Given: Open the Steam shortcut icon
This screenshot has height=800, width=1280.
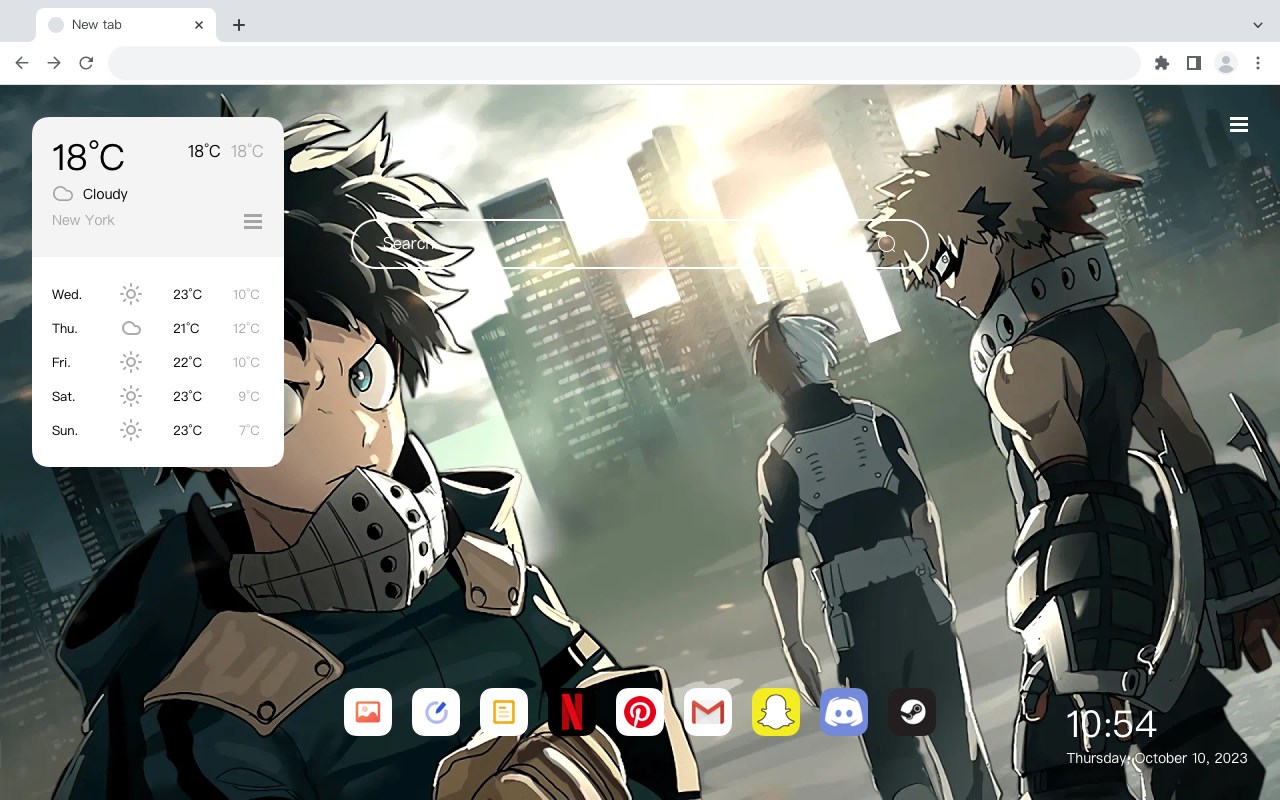Looking at the screenshot, I should pos(912,712).
